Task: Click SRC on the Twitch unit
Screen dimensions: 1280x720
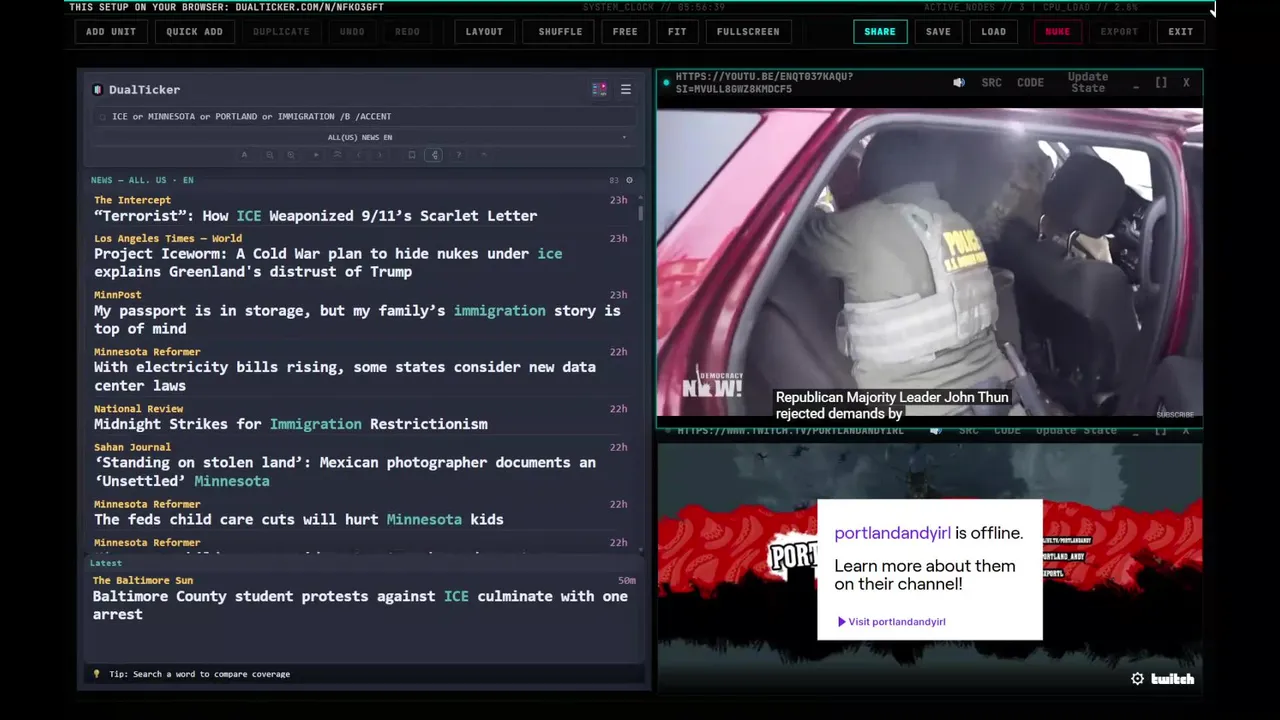Action: click(x=968, y=430)
